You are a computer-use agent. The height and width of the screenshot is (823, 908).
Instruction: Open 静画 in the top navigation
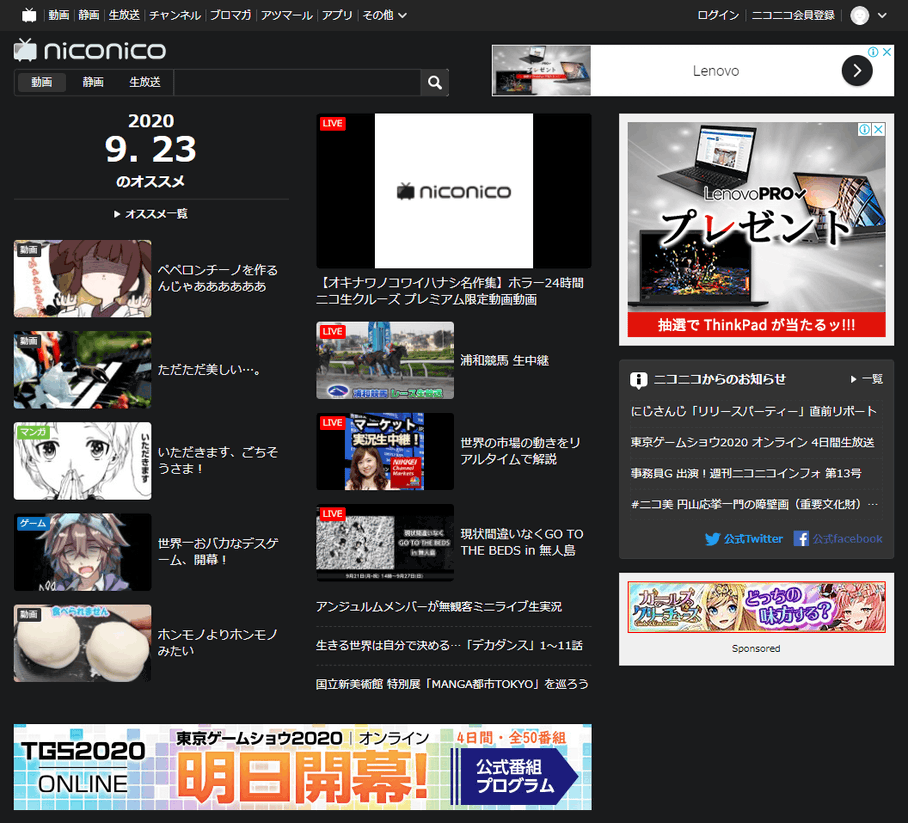pos(89,15)
